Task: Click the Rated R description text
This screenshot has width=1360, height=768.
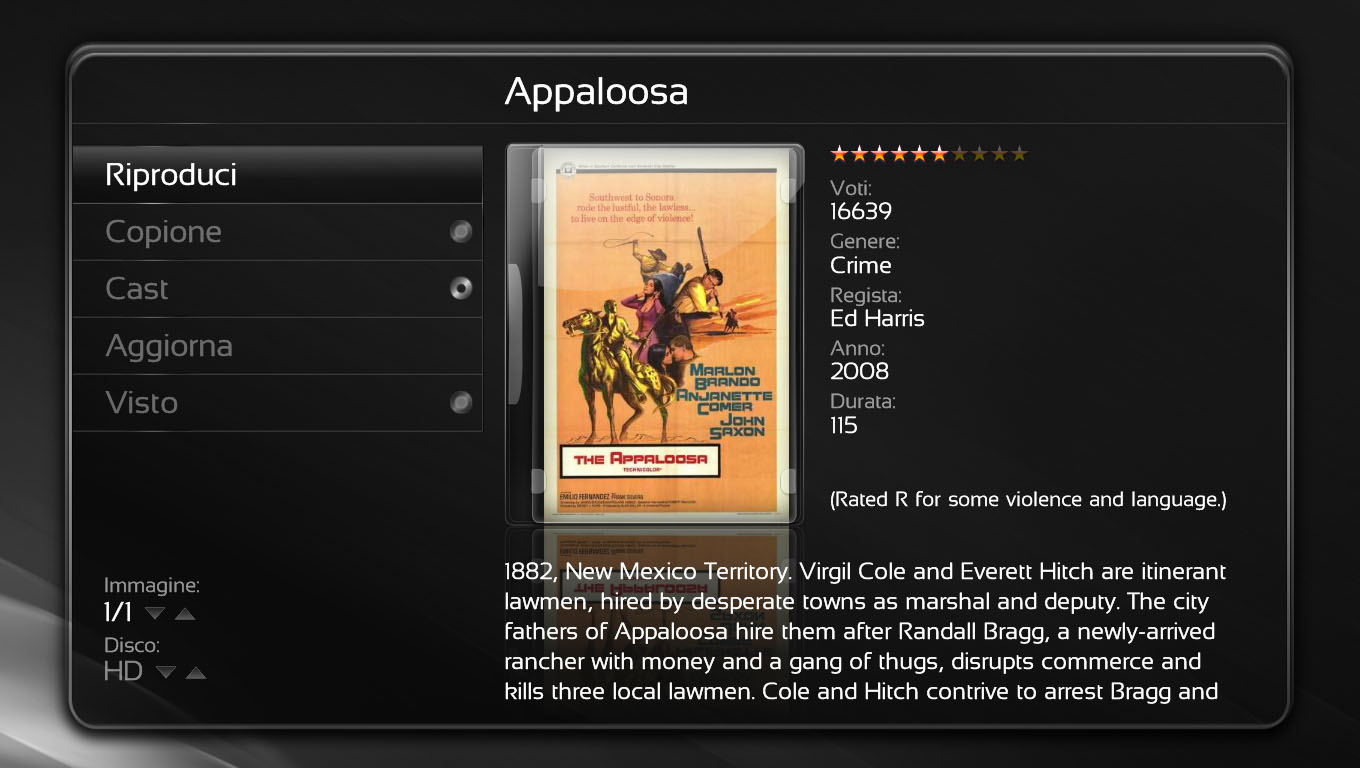Action: [x=1028, y=499]
